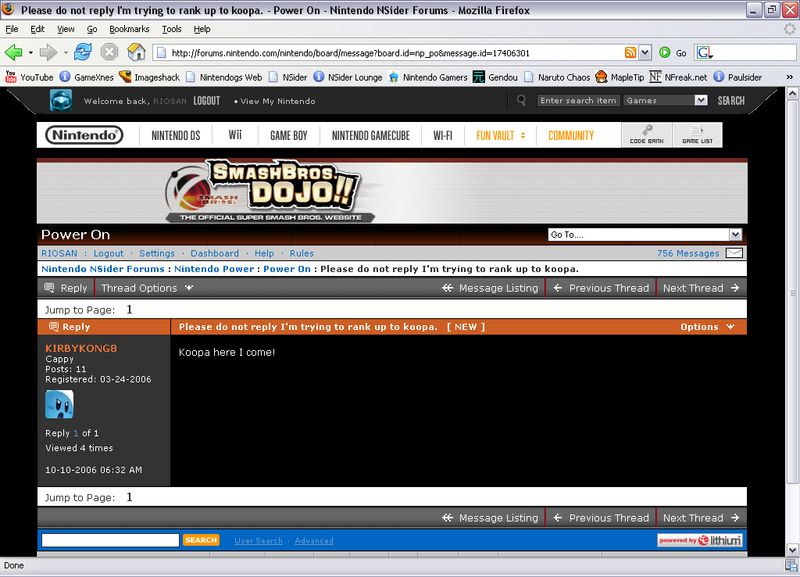Click the Enter search item field
Screen dimensions: 800x577
point(578,101)
